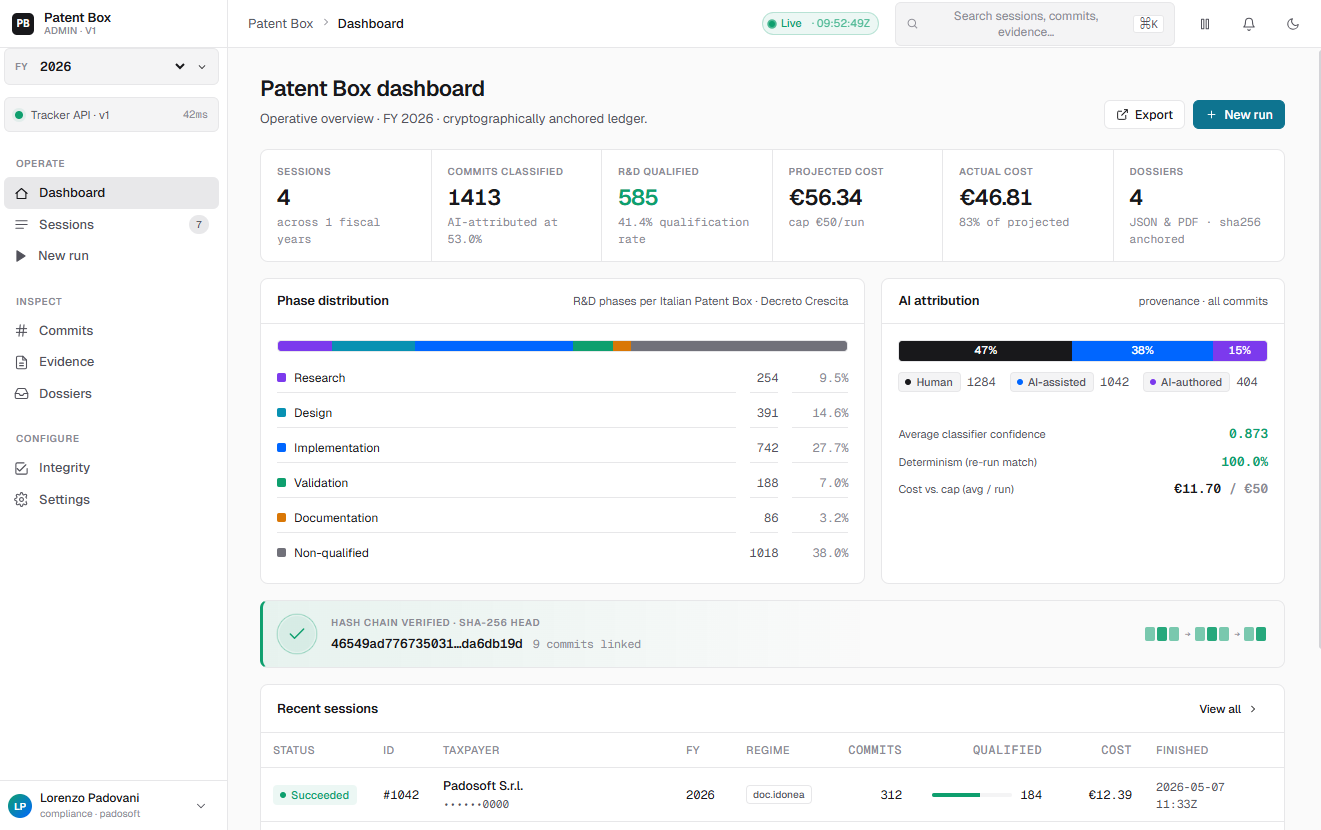This screenshot has width=1321, height=830.
Task: Click the Validation phase row
Action: 562,483
